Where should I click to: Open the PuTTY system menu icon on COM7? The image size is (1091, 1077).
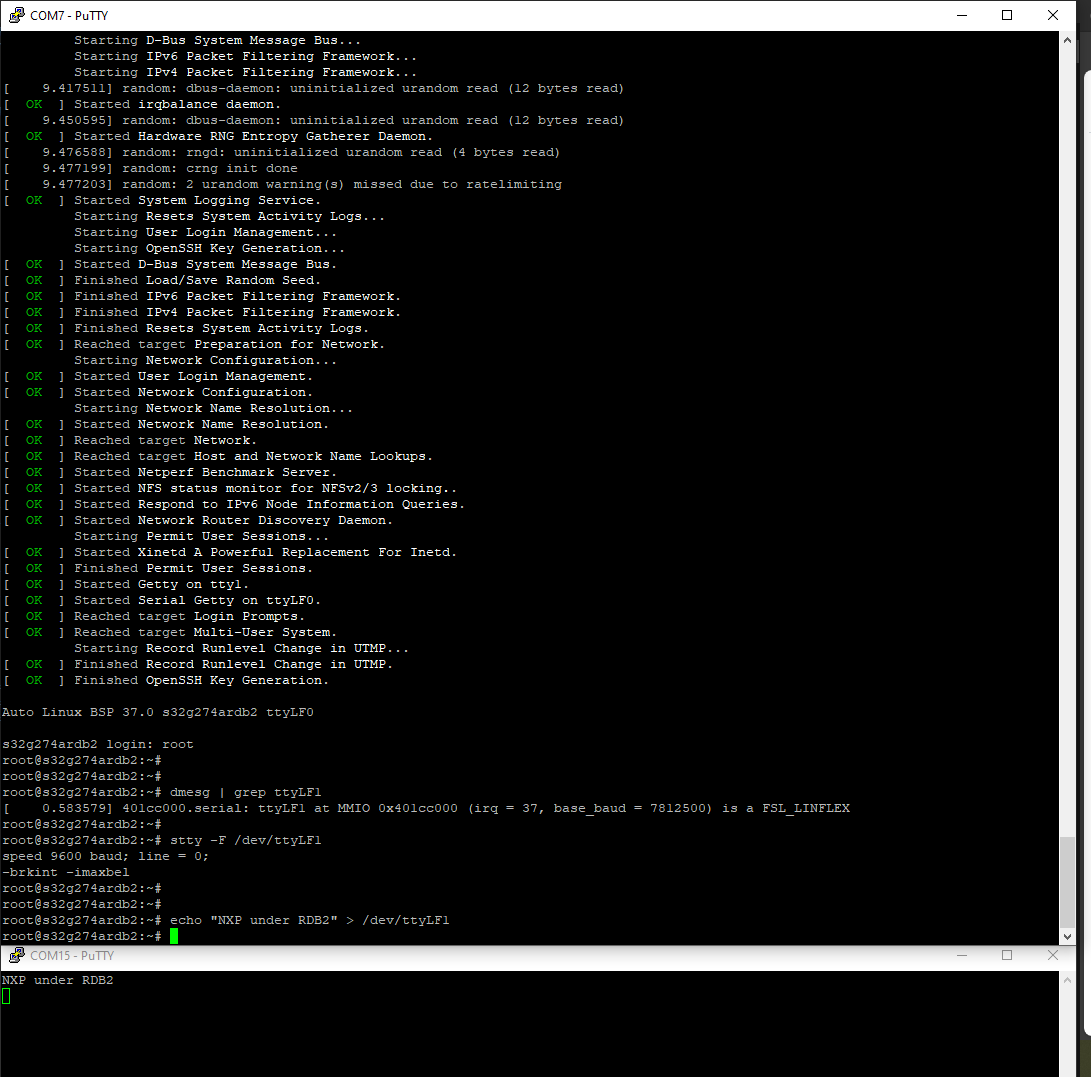(15, 15)
